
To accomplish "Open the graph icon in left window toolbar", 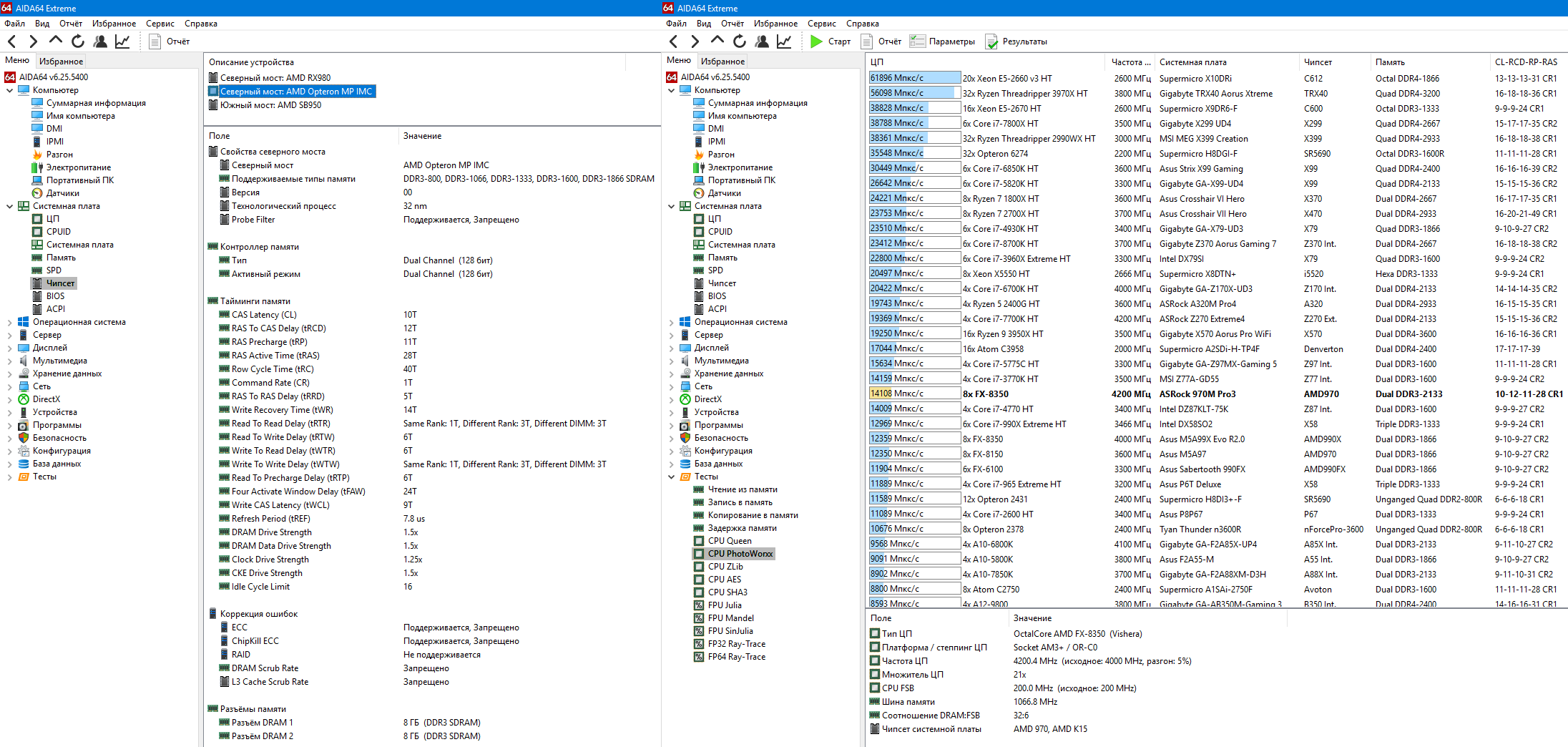I will tap(122, 41).
